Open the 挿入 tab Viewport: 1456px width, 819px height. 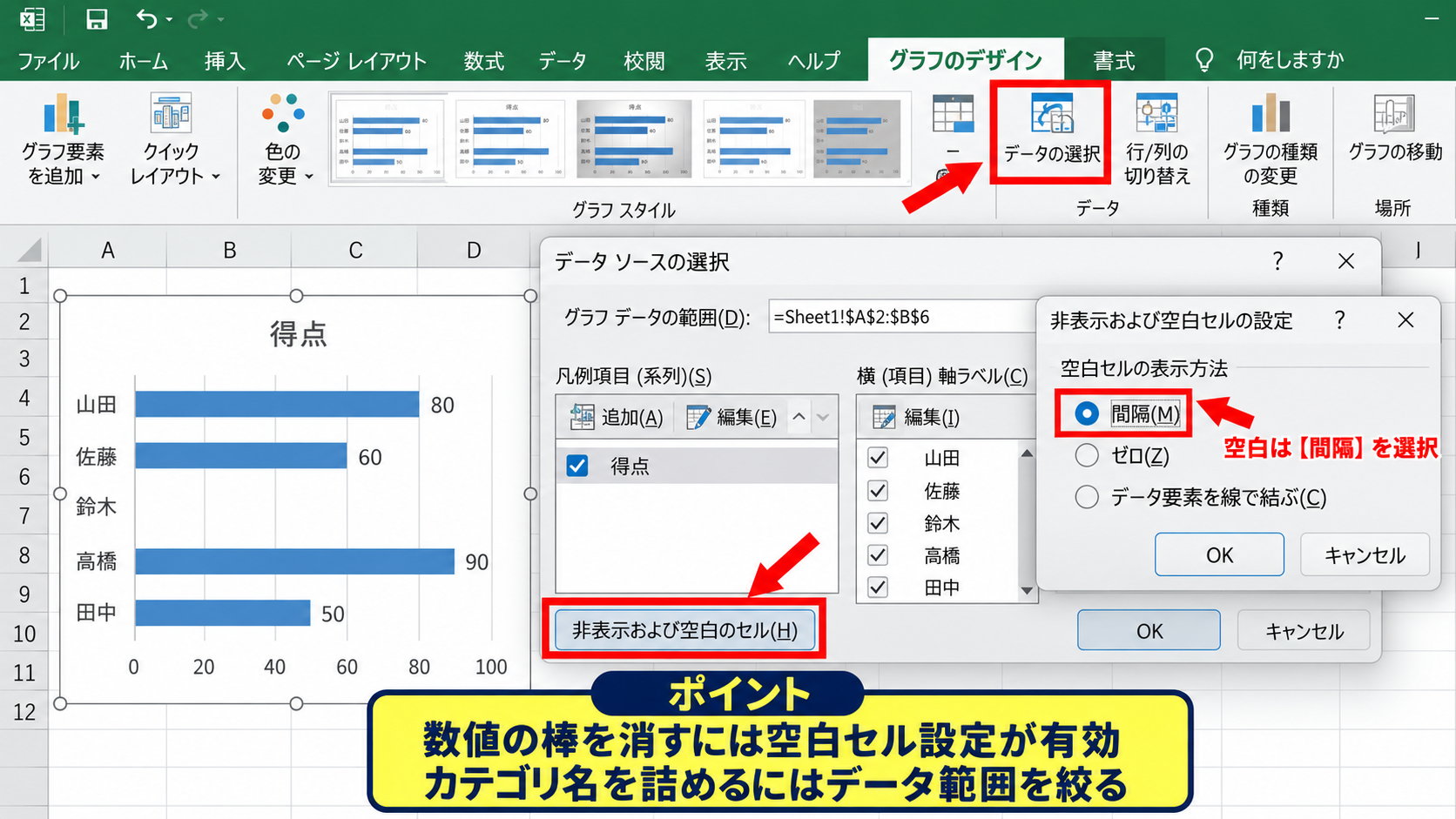pos(225,60)
